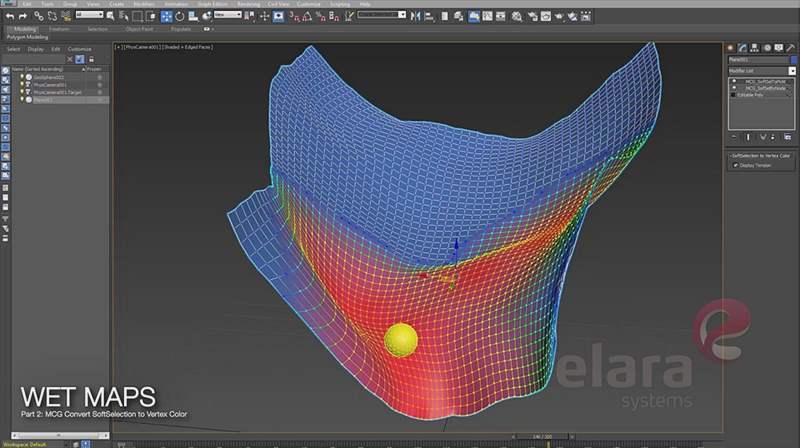The image size is (800, 448).
Task: Click the Customize menu in Scene Explorer
Action: point(79,48)
